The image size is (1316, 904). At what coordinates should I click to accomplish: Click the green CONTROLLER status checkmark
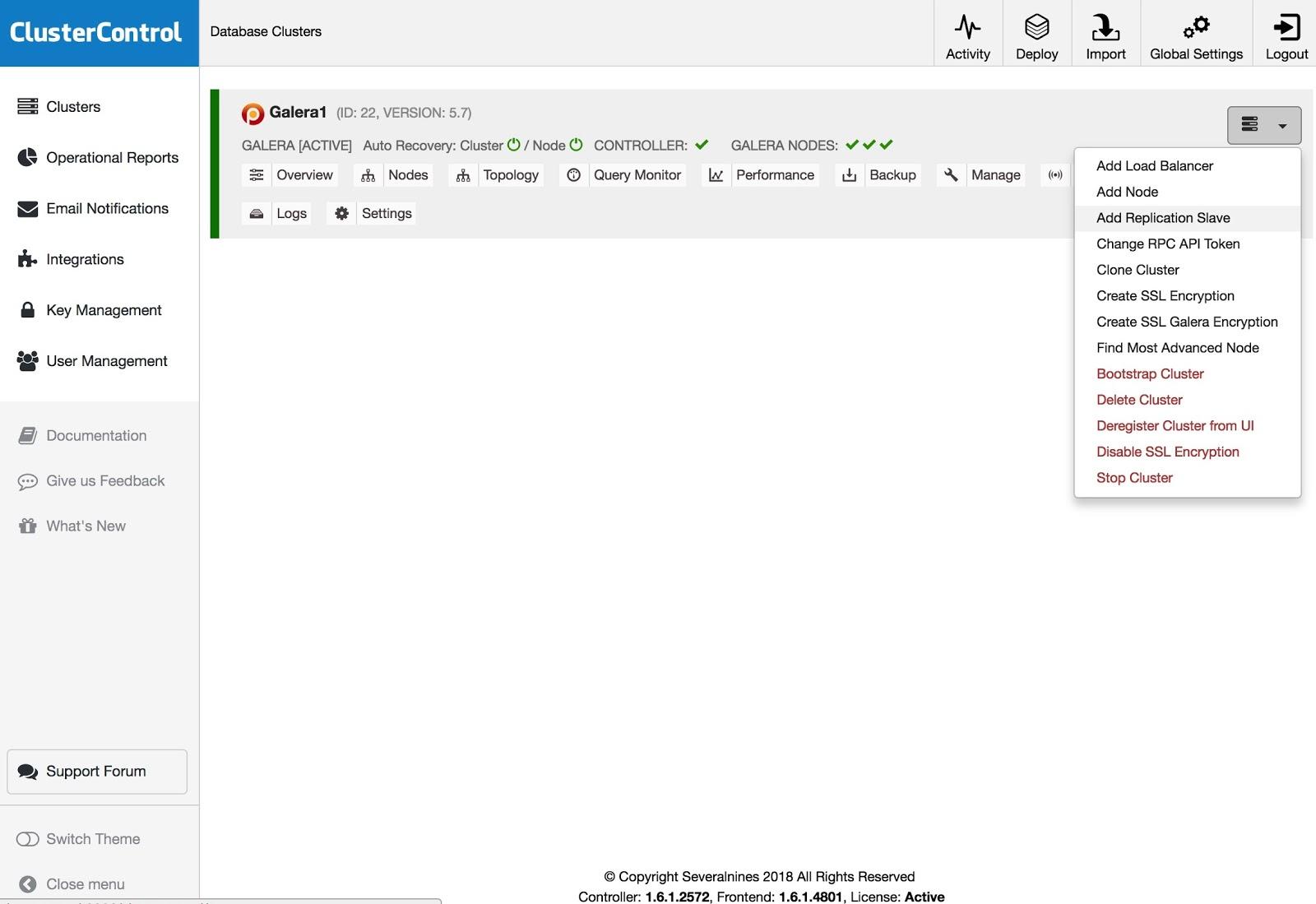(702, 145)
